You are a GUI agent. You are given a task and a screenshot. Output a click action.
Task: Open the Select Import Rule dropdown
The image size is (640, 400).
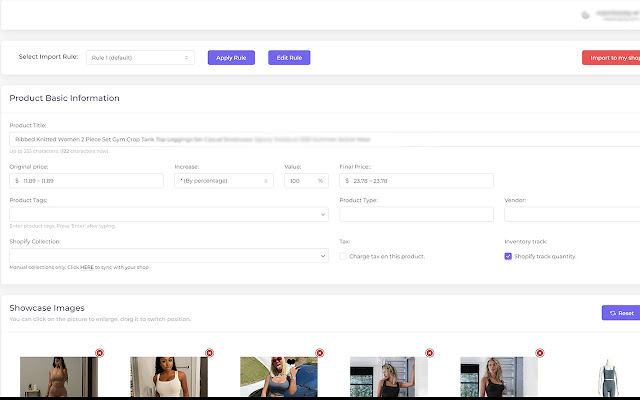pyautogui.click(x=140, y=58)
